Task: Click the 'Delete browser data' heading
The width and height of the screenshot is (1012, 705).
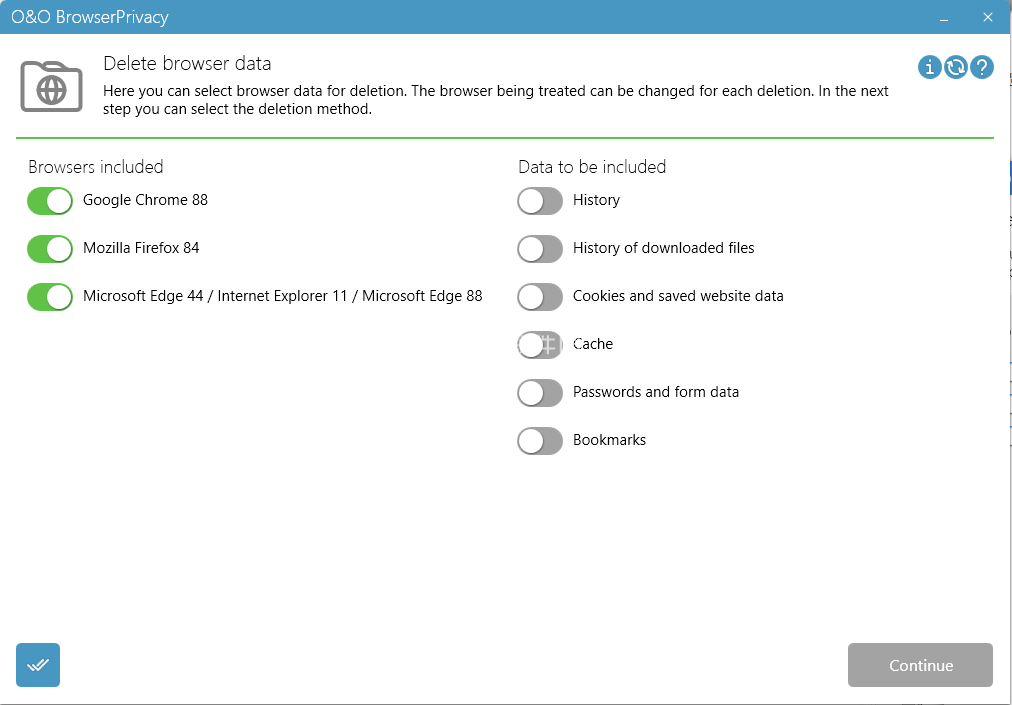Action: point(187,64)
